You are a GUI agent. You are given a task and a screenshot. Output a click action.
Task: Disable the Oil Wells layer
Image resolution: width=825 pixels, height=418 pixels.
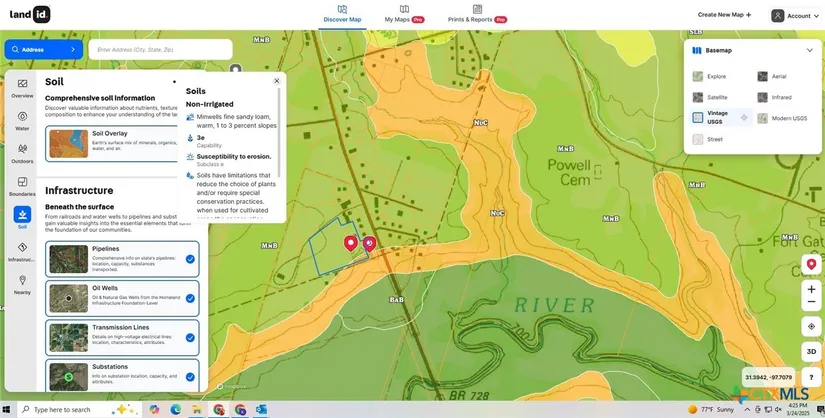click(x=190, y=297)
